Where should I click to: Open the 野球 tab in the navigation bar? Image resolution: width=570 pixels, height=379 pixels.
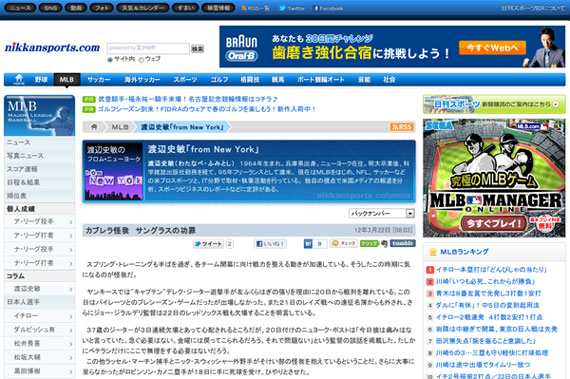click(x=41, y=80)
